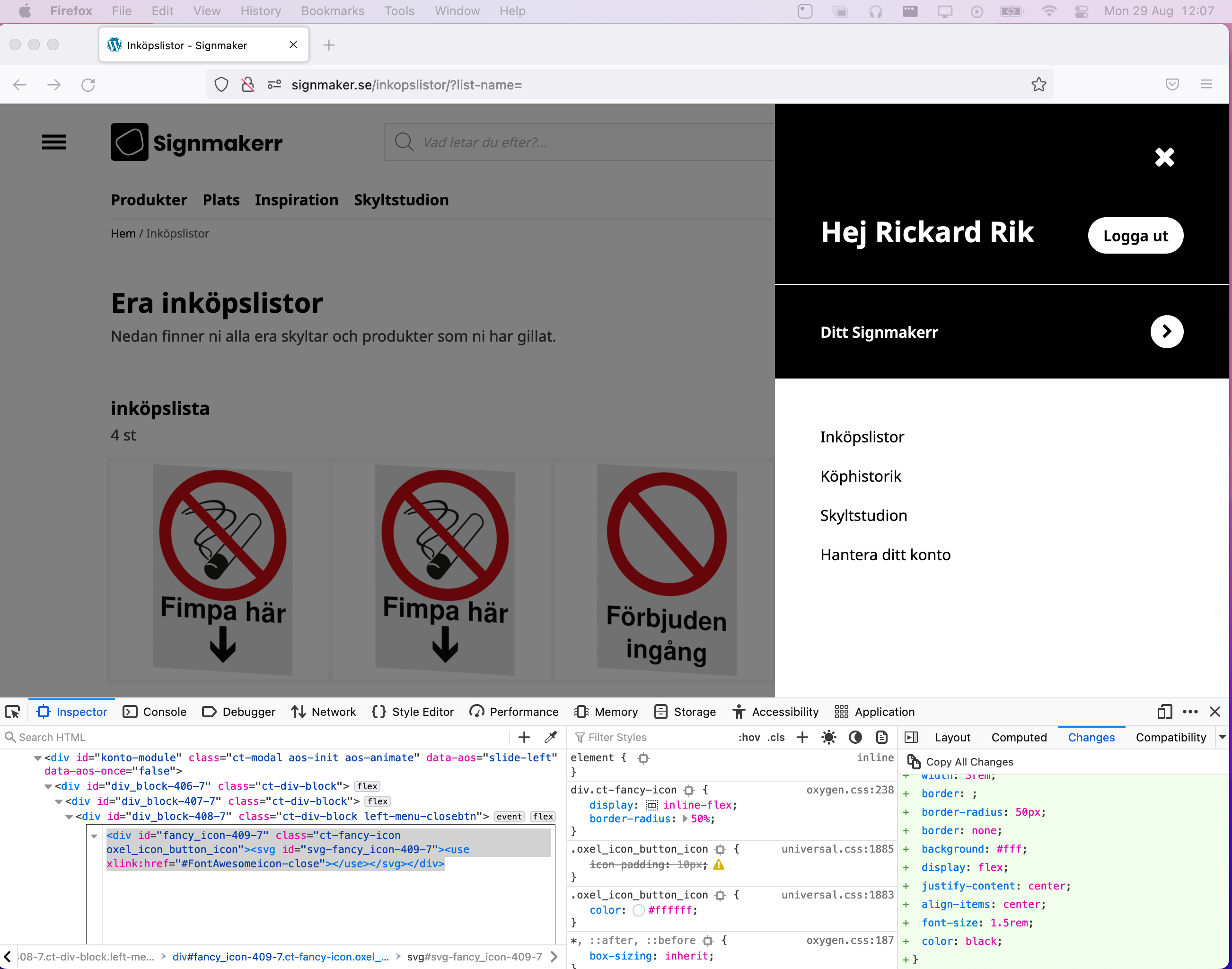Close the side panel with the white X icon
This screenshot has width=1232, height=969.
(x=1164, y=157)
